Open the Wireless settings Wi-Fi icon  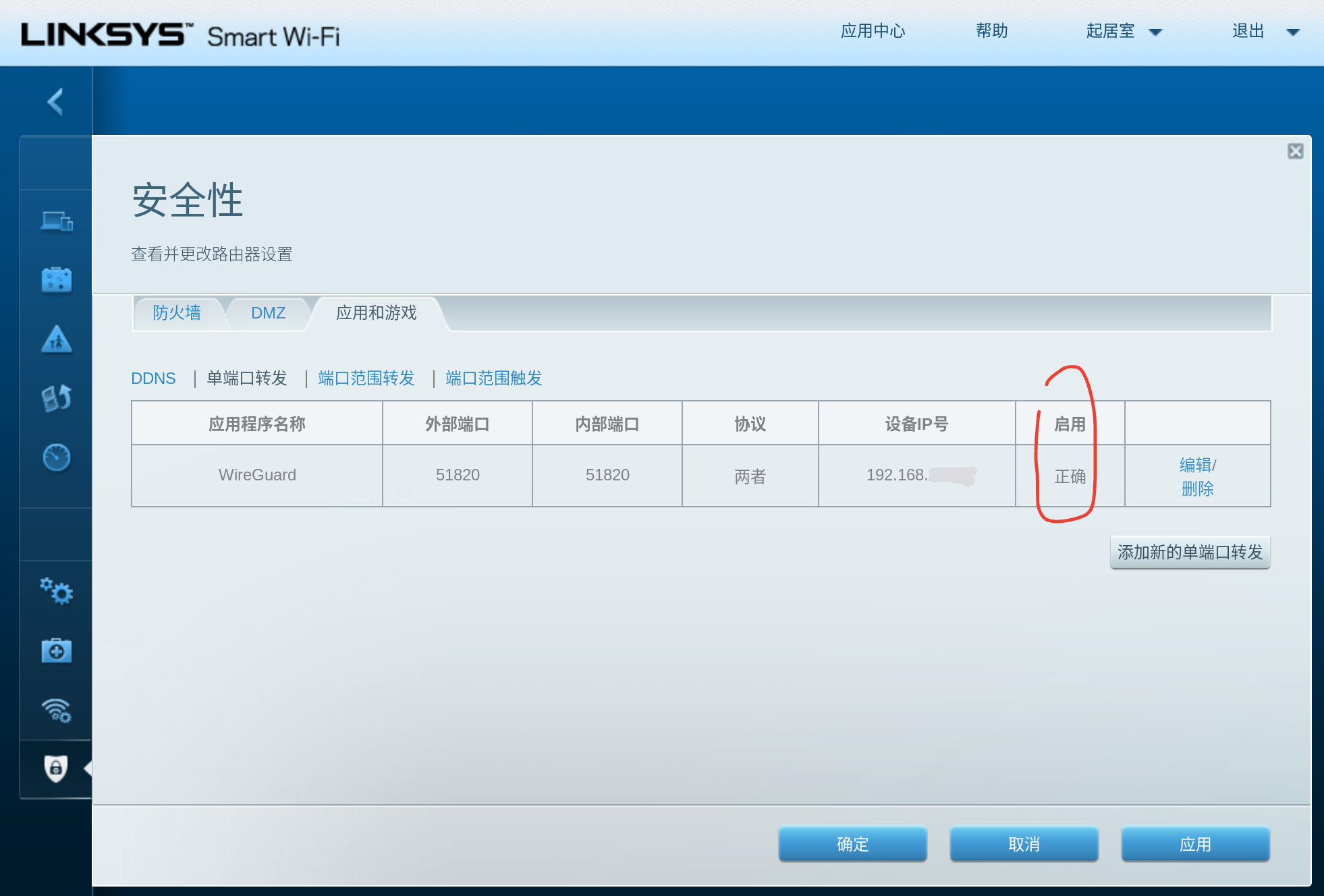click(57, 710)
